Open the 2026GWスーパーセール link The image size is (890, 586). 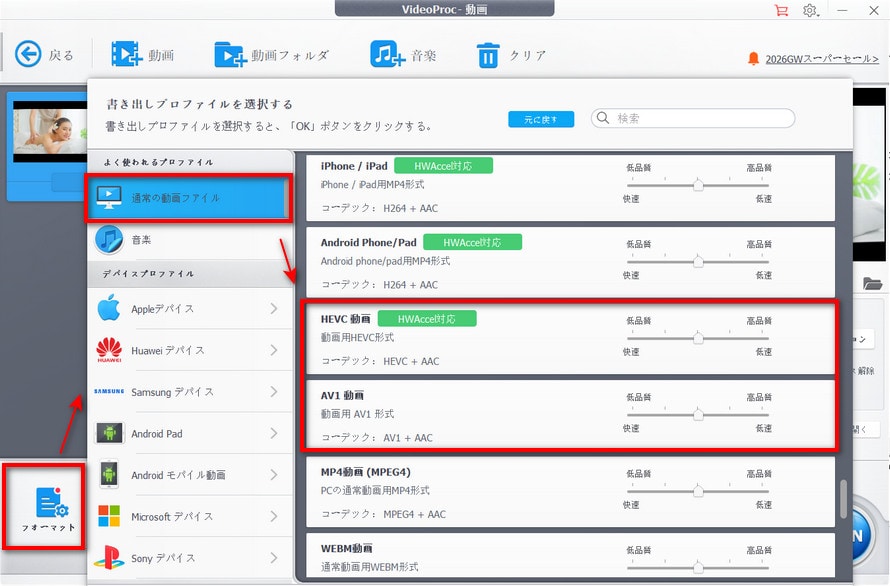[822, 58]
